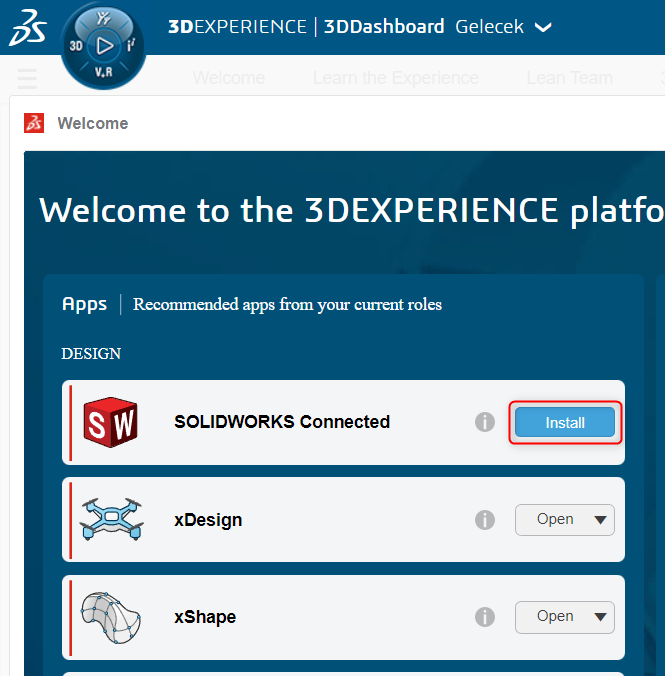Click the SOLIDWORKS Connected cube icon

point(111,422)
